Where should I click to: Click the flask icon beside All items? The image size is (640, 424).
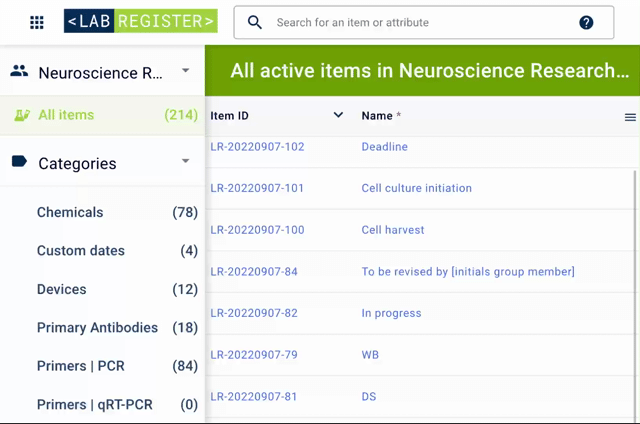click(22, 115)
